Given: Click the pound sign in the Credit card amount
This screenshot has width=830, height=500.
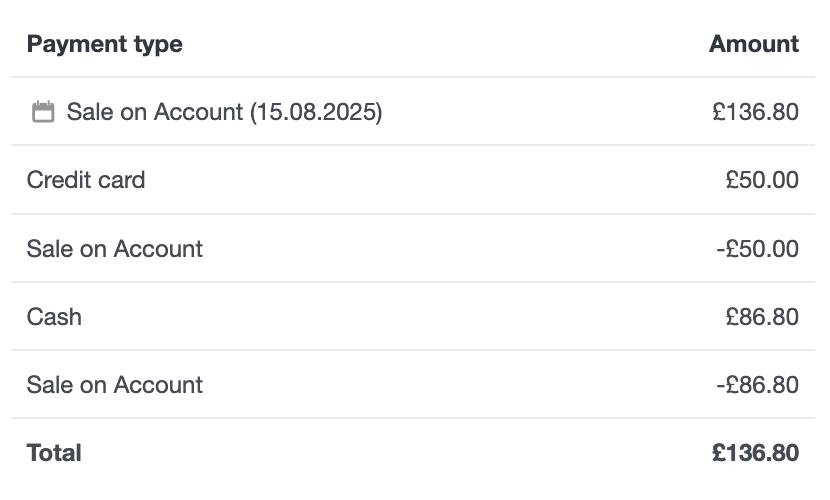Looking at the screenshot, I should [733, 180].
